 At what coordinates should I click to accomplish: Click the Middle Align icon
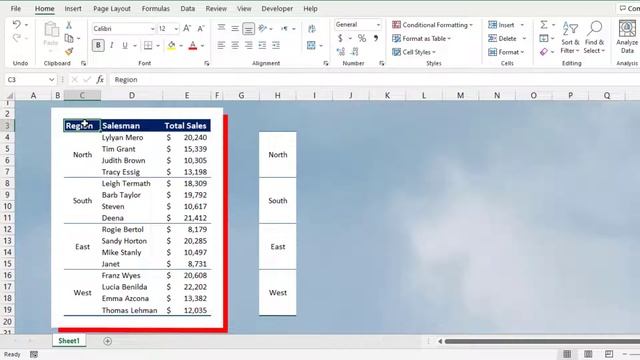pyautogui.click(x=235, y=28)
